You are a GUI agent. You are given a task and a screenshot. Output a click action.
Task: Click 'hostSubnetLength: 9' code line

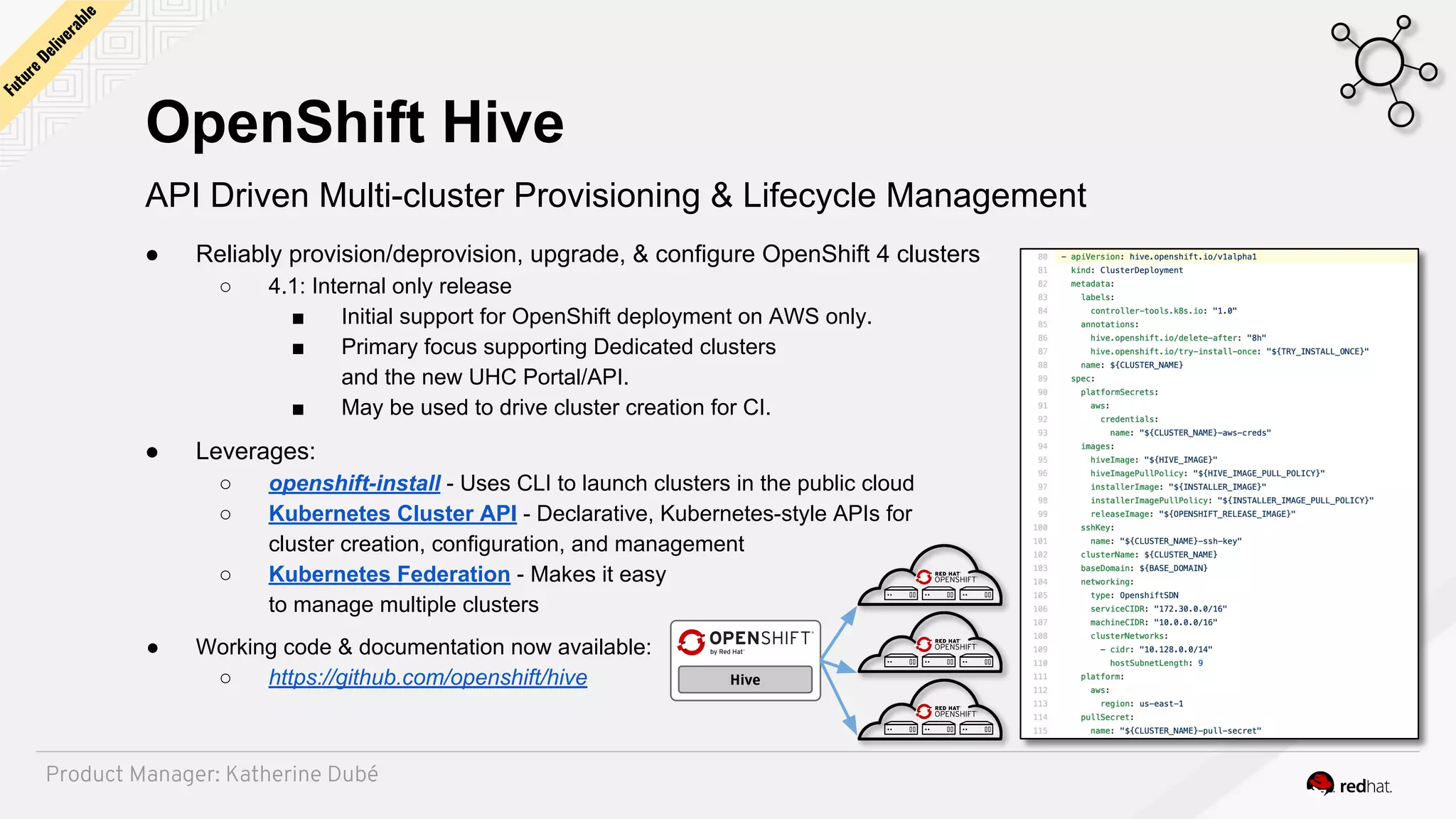click(1157, 663)
